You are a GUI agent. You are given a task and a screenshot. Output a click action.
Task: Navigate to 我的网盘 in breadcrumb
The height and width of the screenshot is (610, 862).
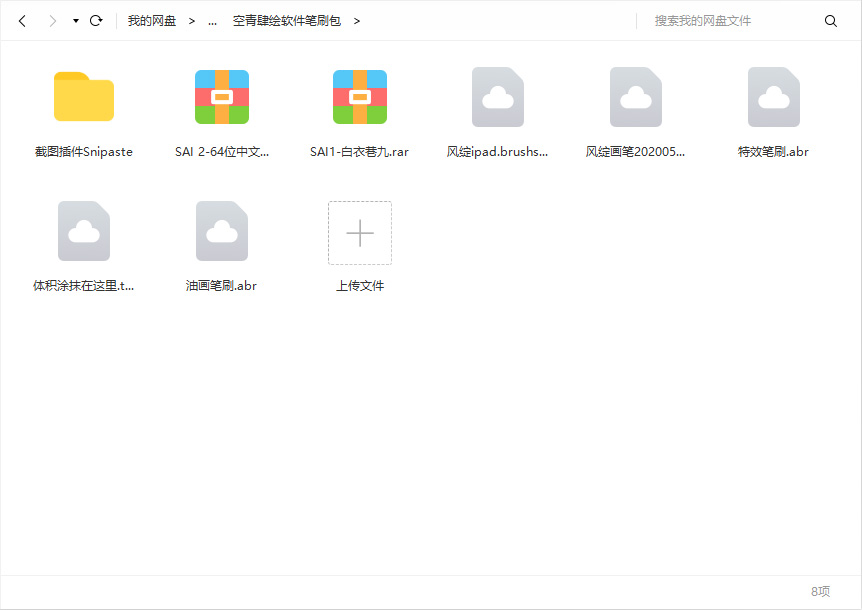pos(152,21)
